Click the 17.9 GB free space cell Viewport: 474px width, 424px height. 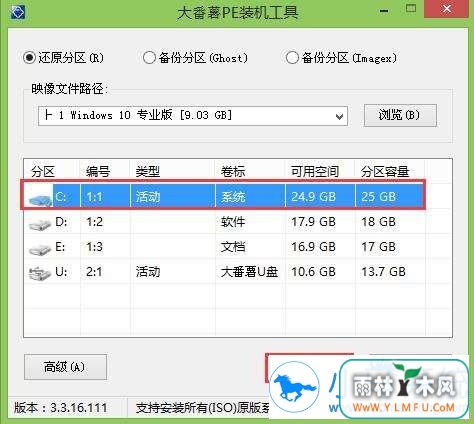point(313,222)
